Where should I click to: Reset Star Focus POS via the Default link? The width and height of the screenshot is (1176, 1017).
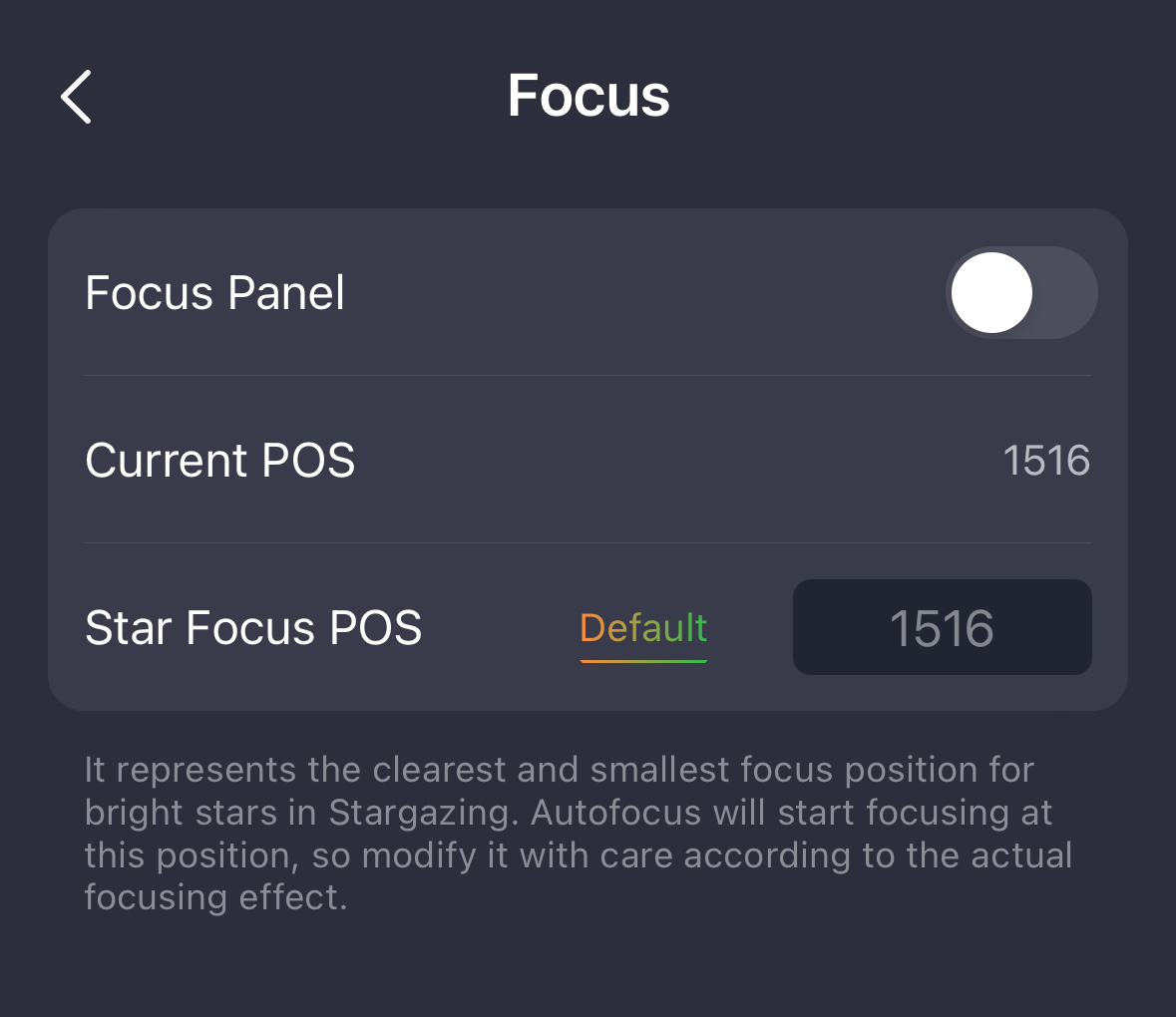[x=643, y=628]
